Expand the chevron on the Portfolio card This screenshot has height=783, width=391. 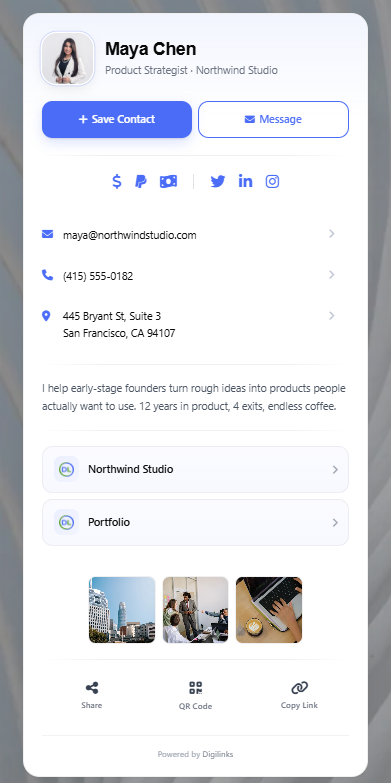coord(335,522)
